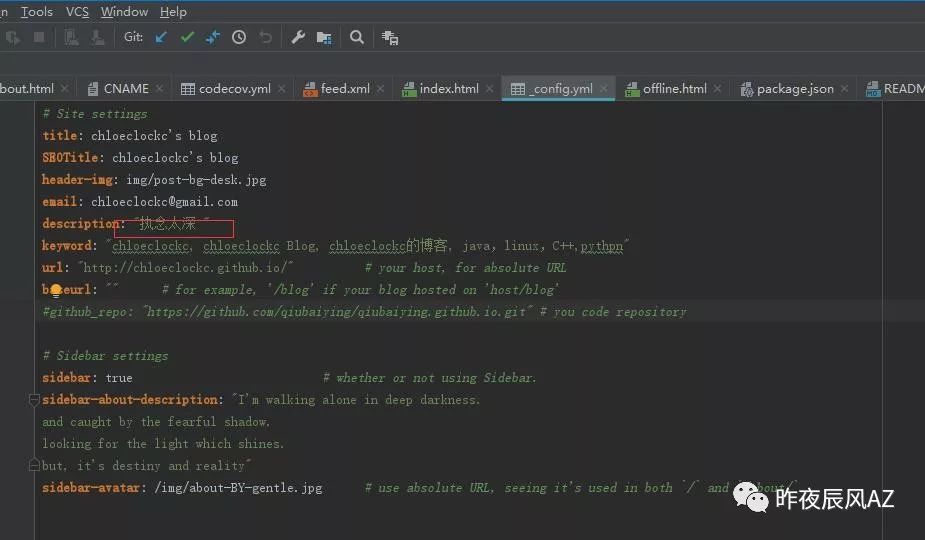Click fold end marker at 'but, it's destiny' line
925x540 pixels.
[34, 466]
